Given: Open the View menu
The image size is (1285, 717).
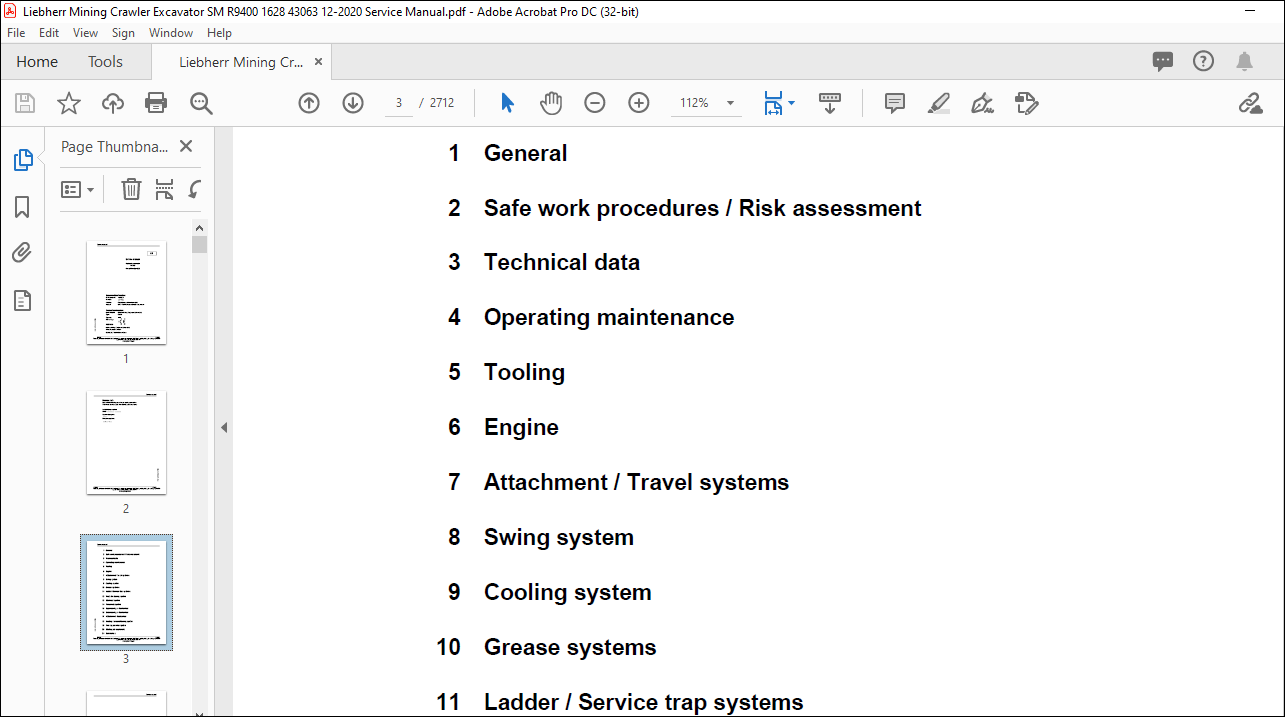Looking at the screenshot, I should pos(86,33).
